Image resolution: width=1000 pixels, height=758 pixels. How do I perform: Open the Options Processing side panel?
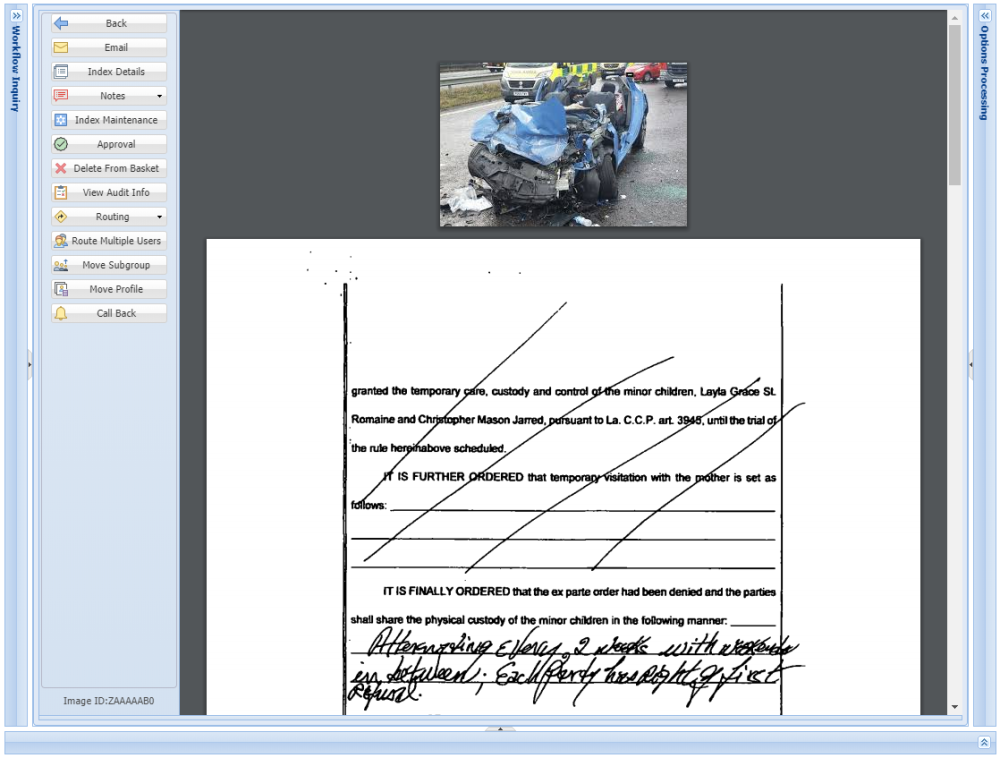click(x=985, y=70)
